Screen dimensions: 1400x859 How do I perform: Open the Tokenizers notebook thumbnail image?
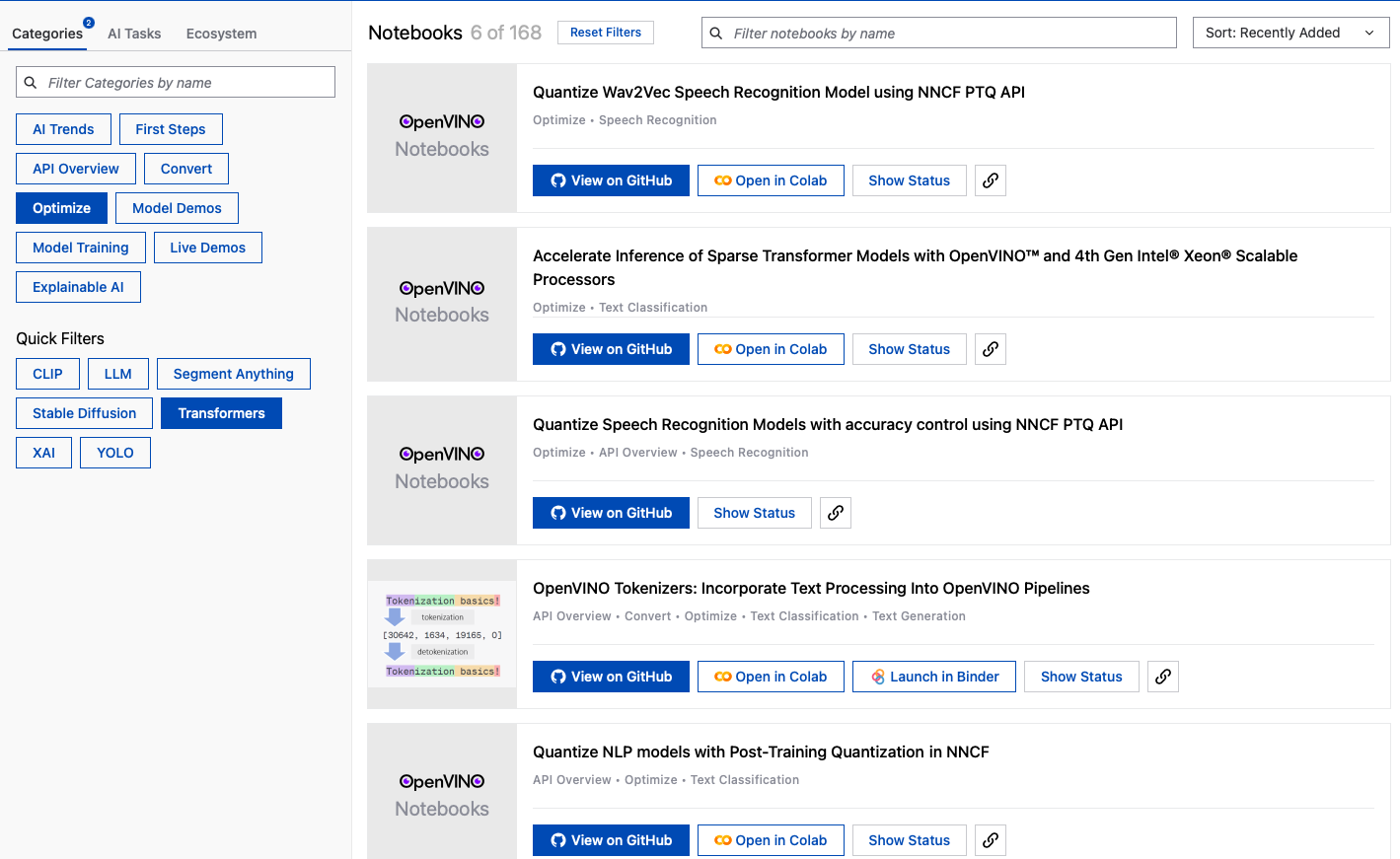click(441, 634)
